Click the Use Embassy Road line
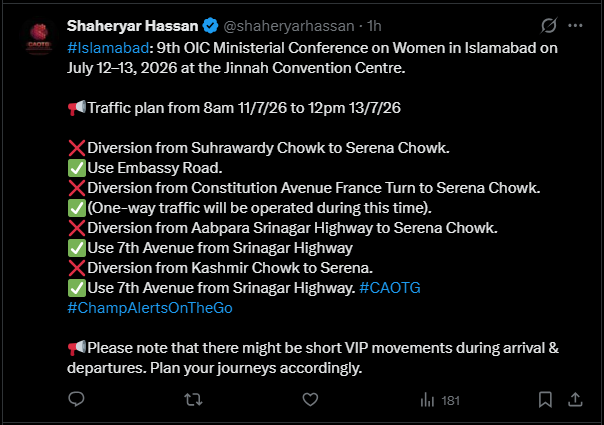 pyautogui.click(x=145, y=168)
